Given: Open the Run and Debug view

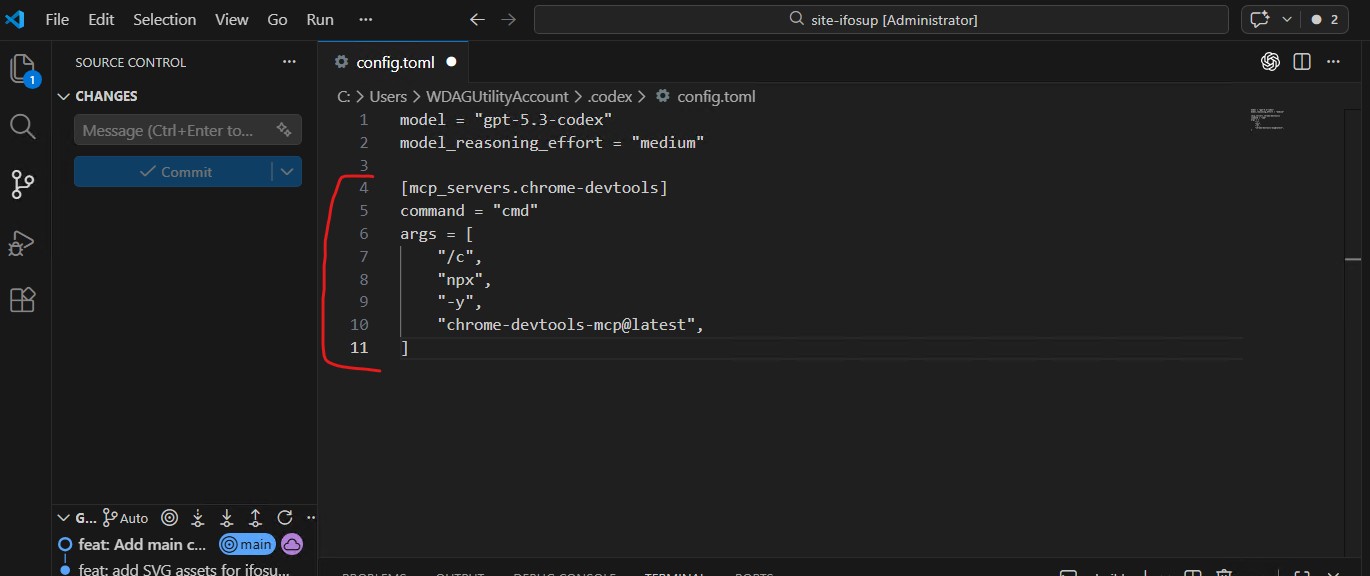Looking at the screenshot, I should 22,243.
